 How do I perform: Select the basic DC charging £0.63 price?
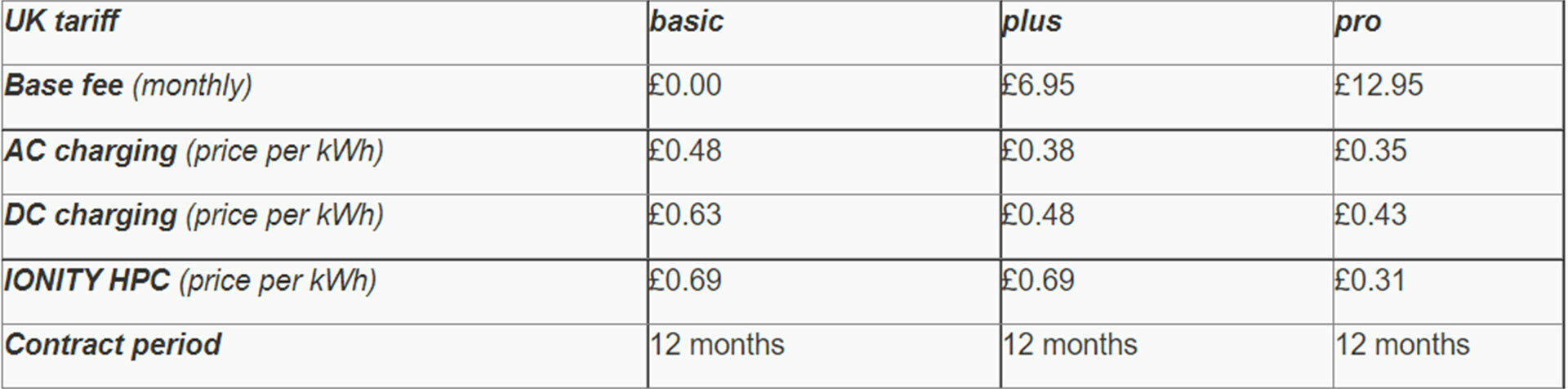[x=685, y=215]
